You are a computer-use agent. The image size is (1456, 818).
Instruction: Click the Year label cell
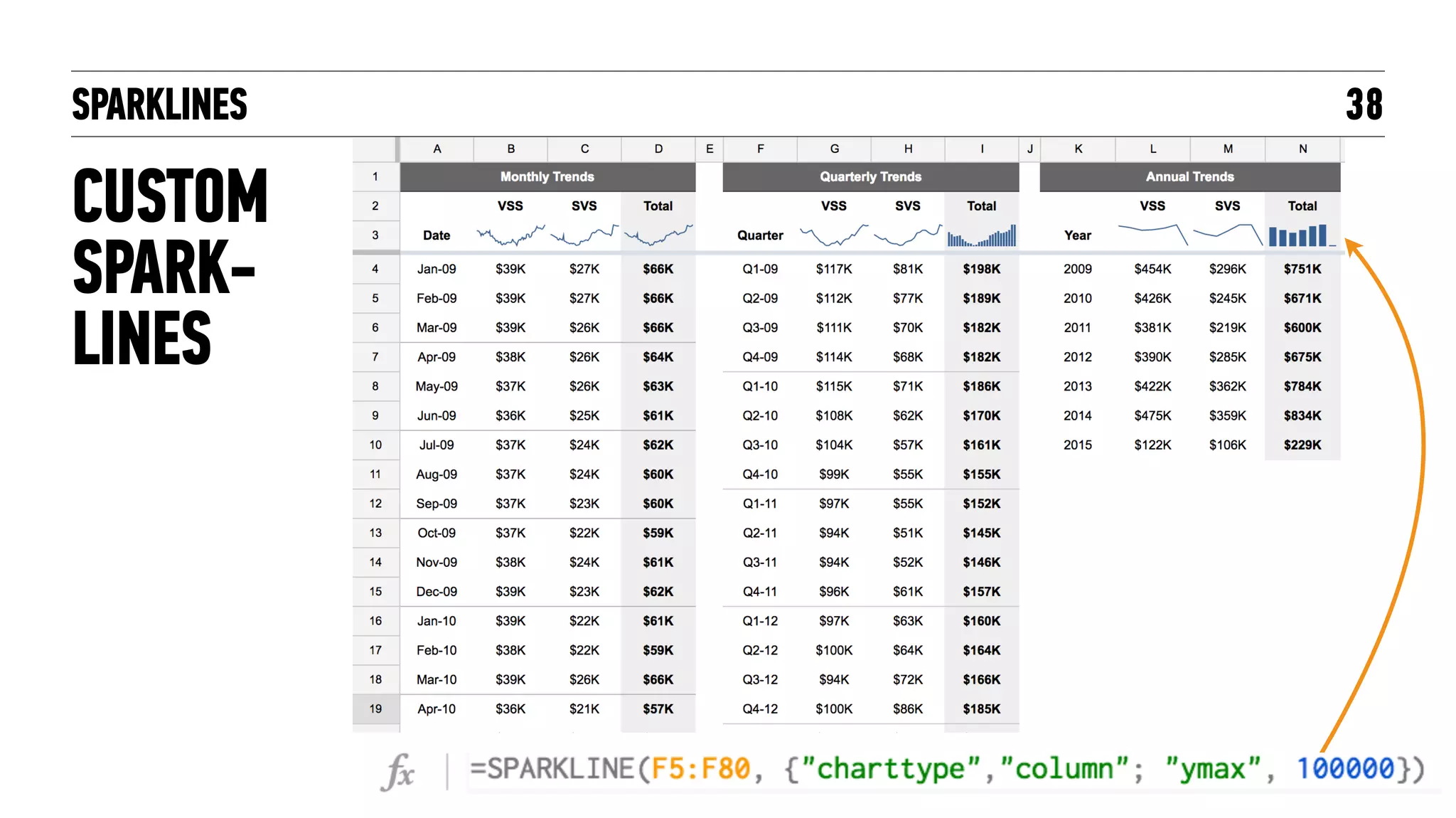1078,235
